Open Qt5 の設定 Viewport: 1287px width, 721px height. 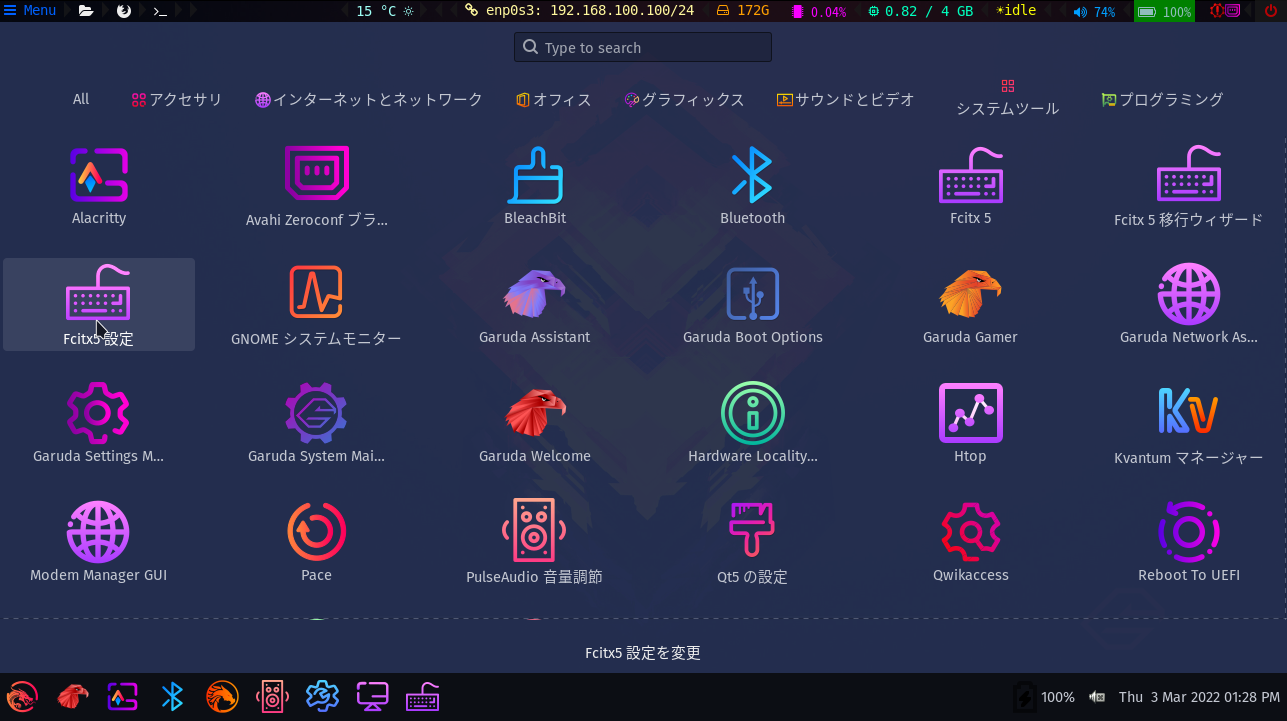tap(752, 544)
